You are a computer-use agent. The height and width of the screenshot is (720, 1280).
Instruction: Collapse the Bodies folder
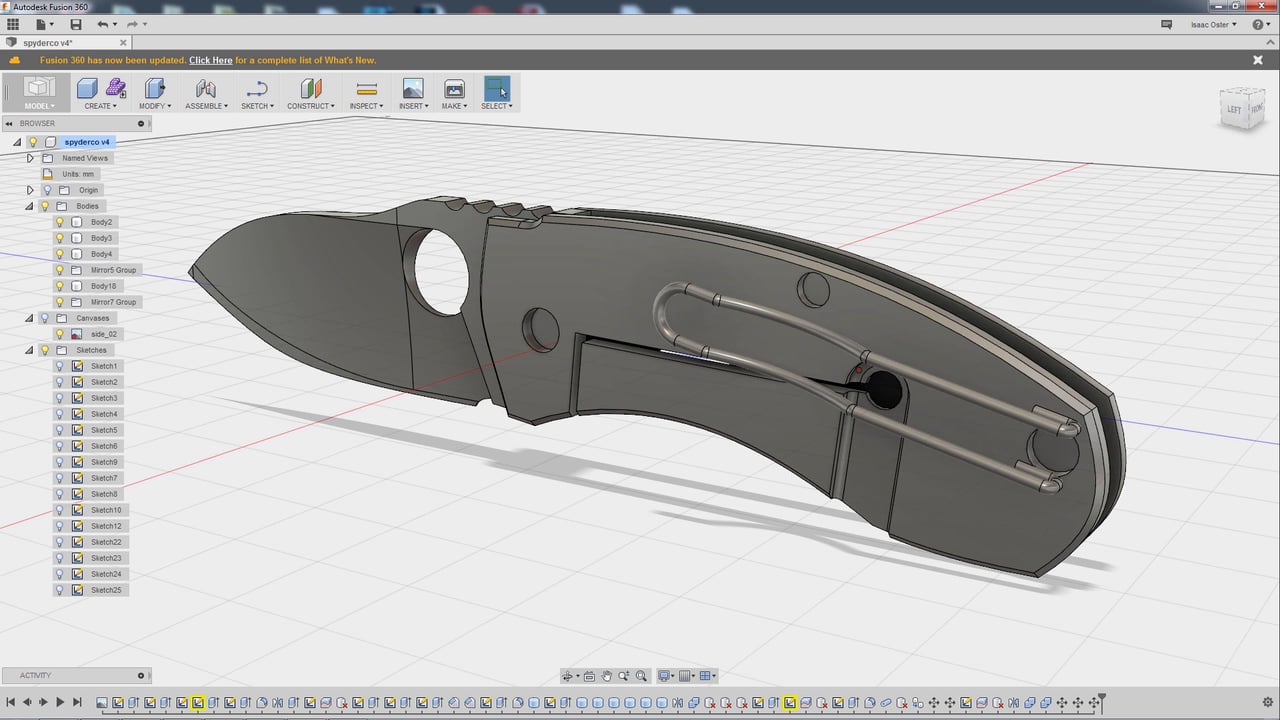tap(30, 206)
